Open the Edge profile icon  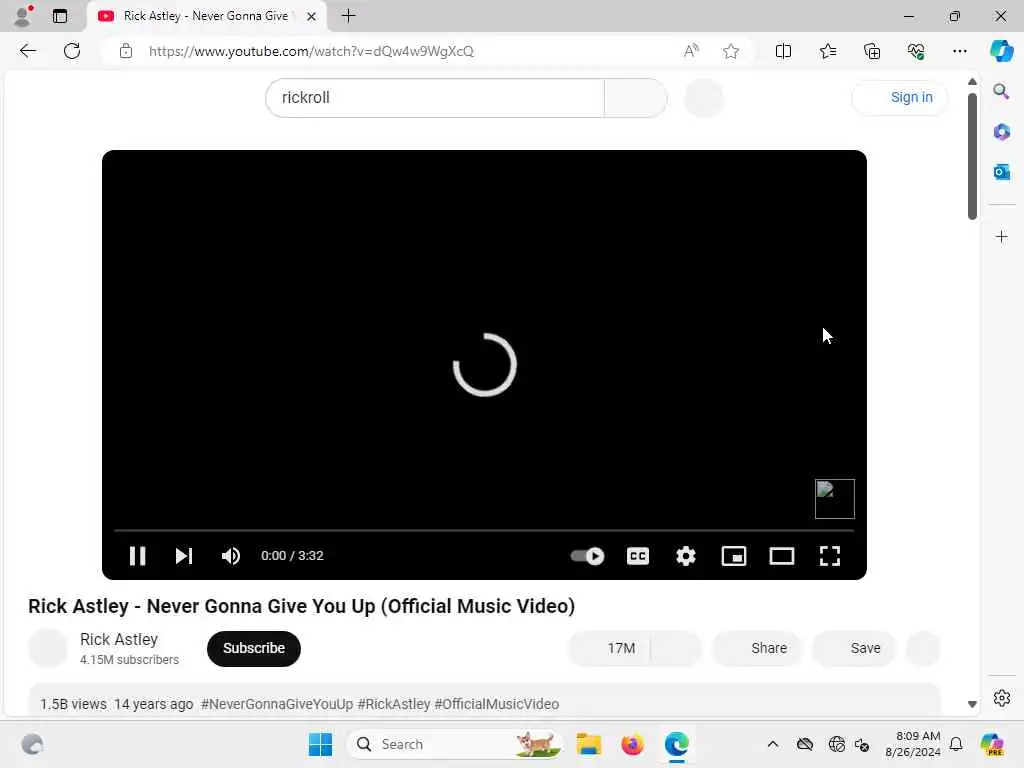click(x=22, y=16)
